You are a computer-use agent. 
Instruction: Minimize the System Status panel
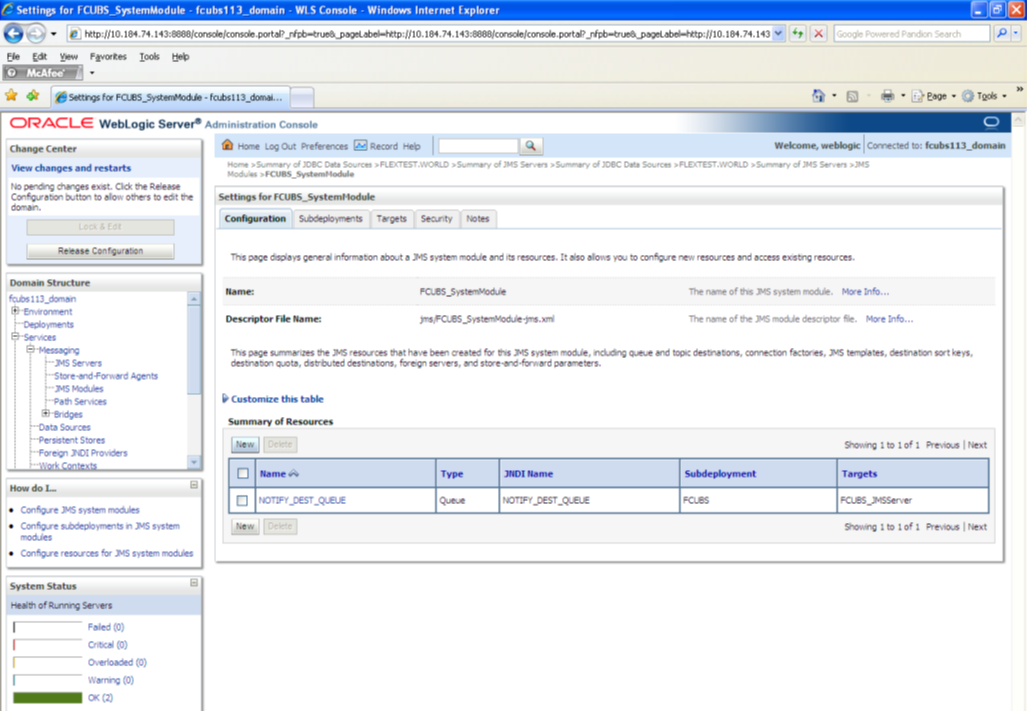pos(194,582)
